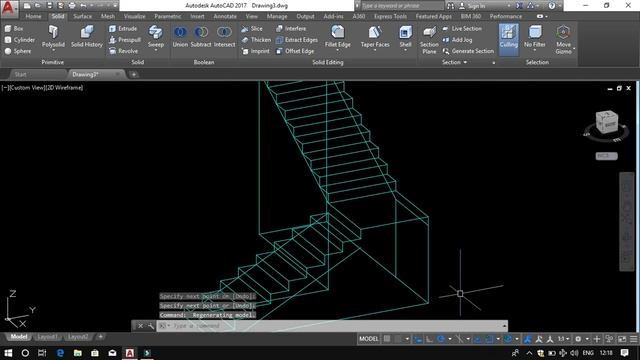Image resolution: width=640 pixels, height=360 pixels.
Task: Toggle Live Section on
Action: pyautogui.click(x=462, y=29)
